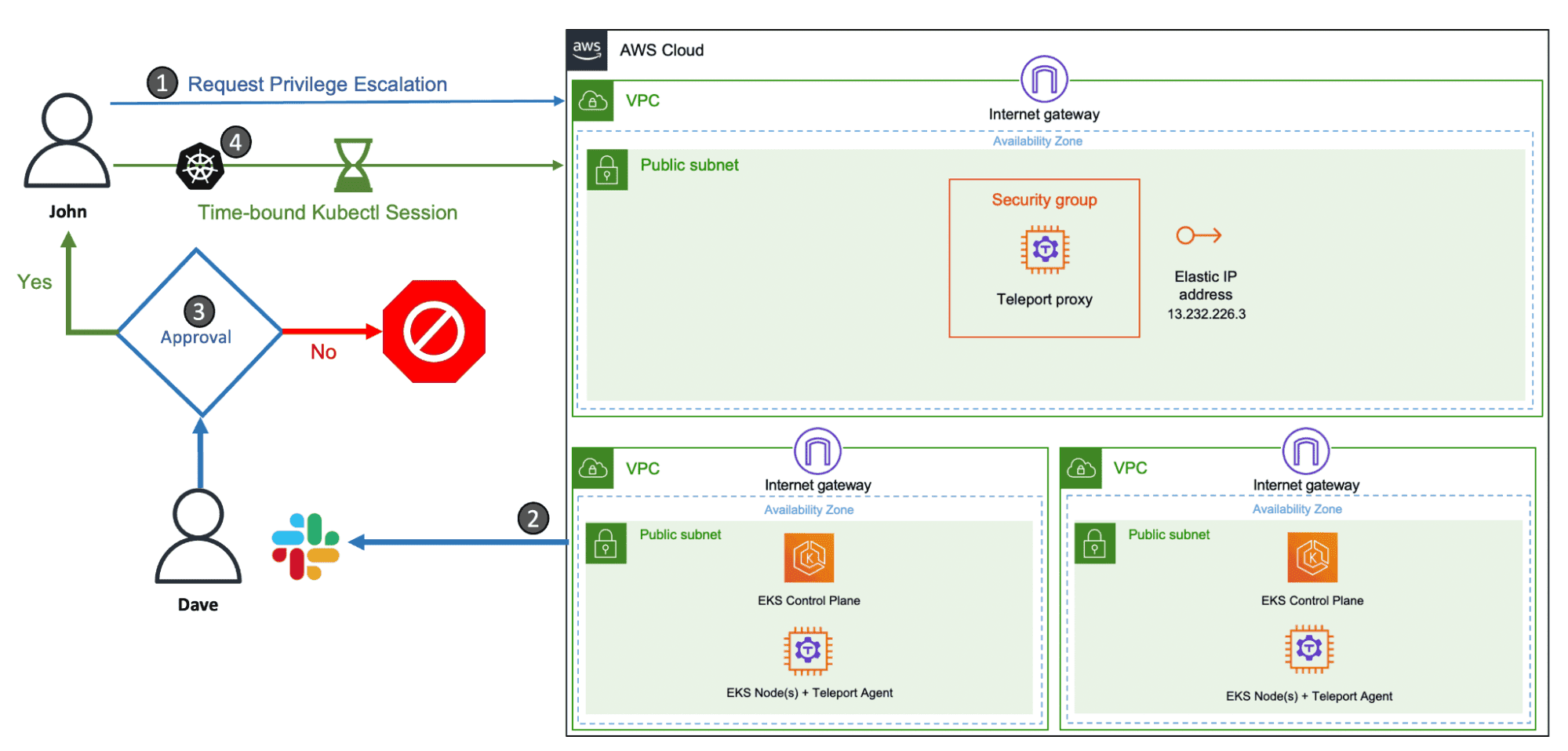Click bottom-right 'Internet gateway' label
Image resolution: width=1568 pixels, height=751 pixels.
(1306, 485)
